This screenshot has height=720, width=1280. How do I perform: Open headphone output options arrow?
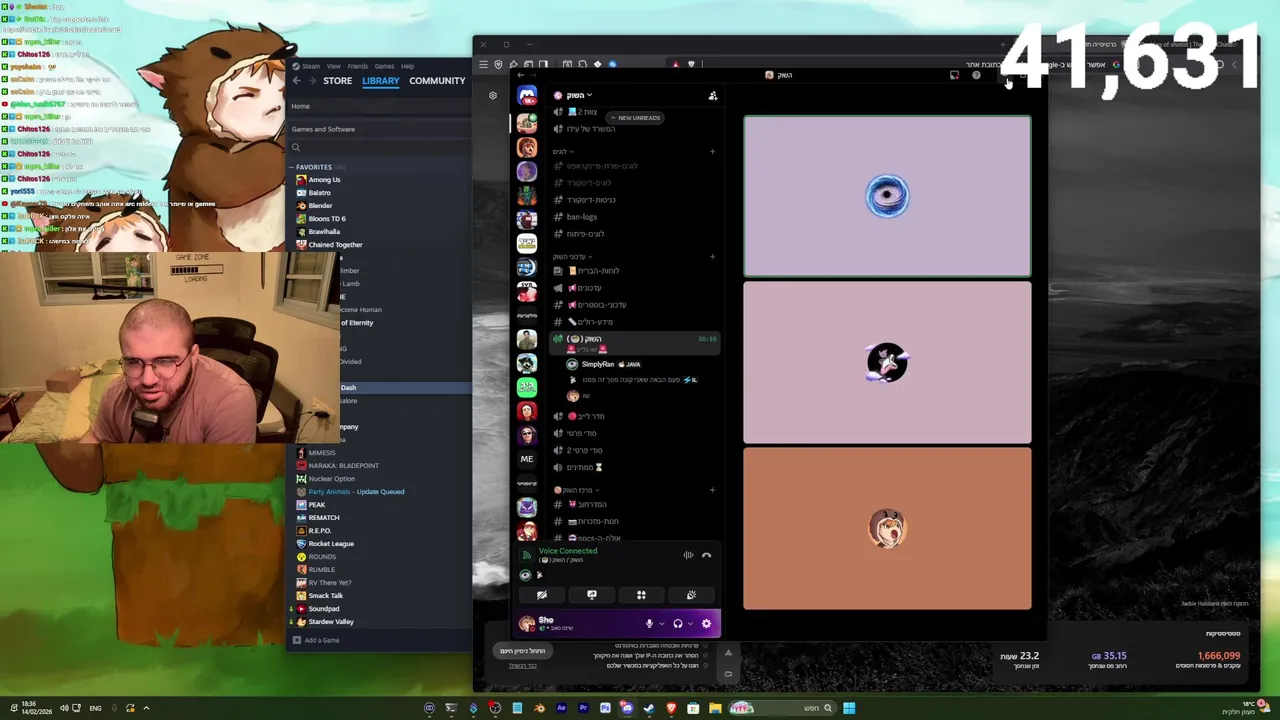[x=690, y=624]
